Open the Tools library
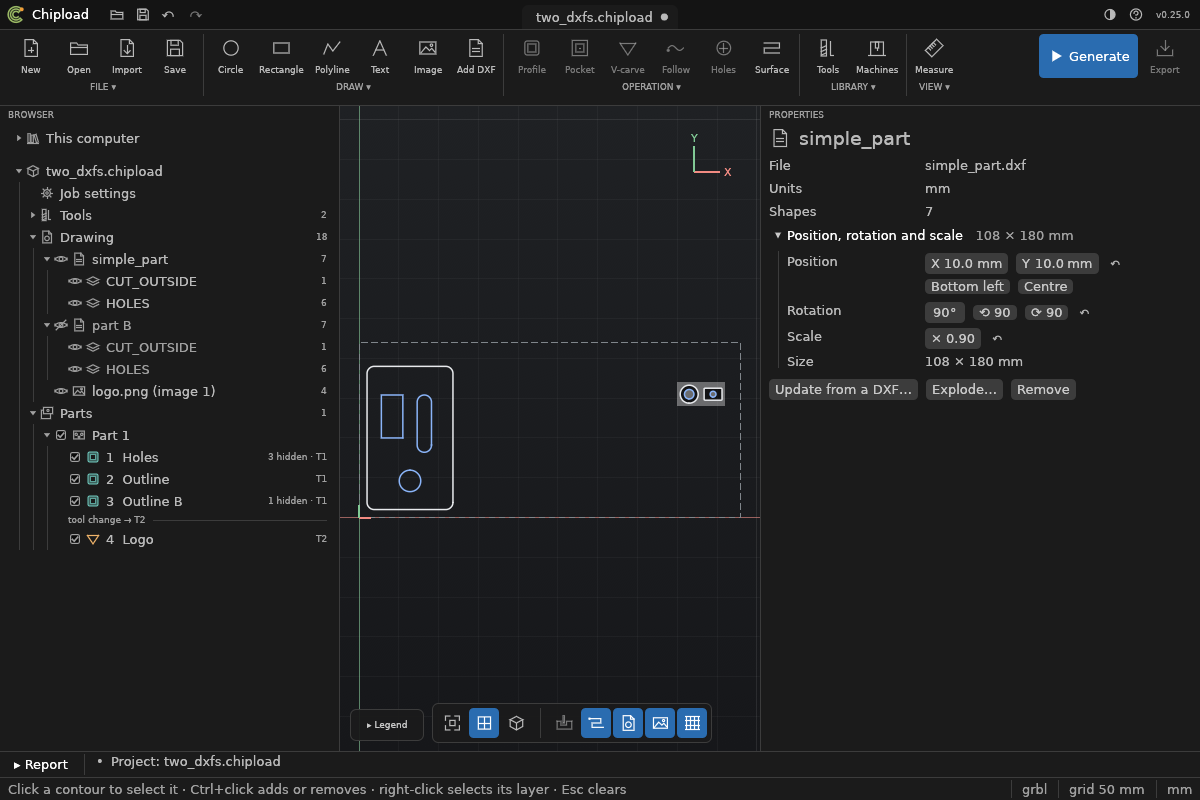1200x800 pixels. point(828,56)
